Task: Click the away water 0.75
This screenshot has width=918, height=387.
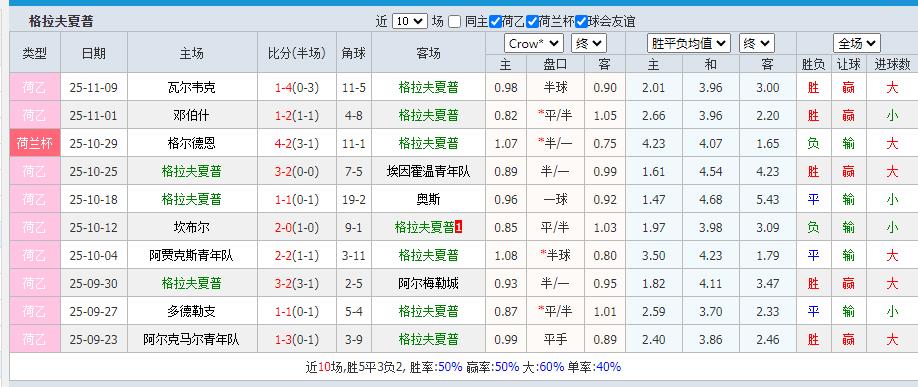Action: point(605,143)
